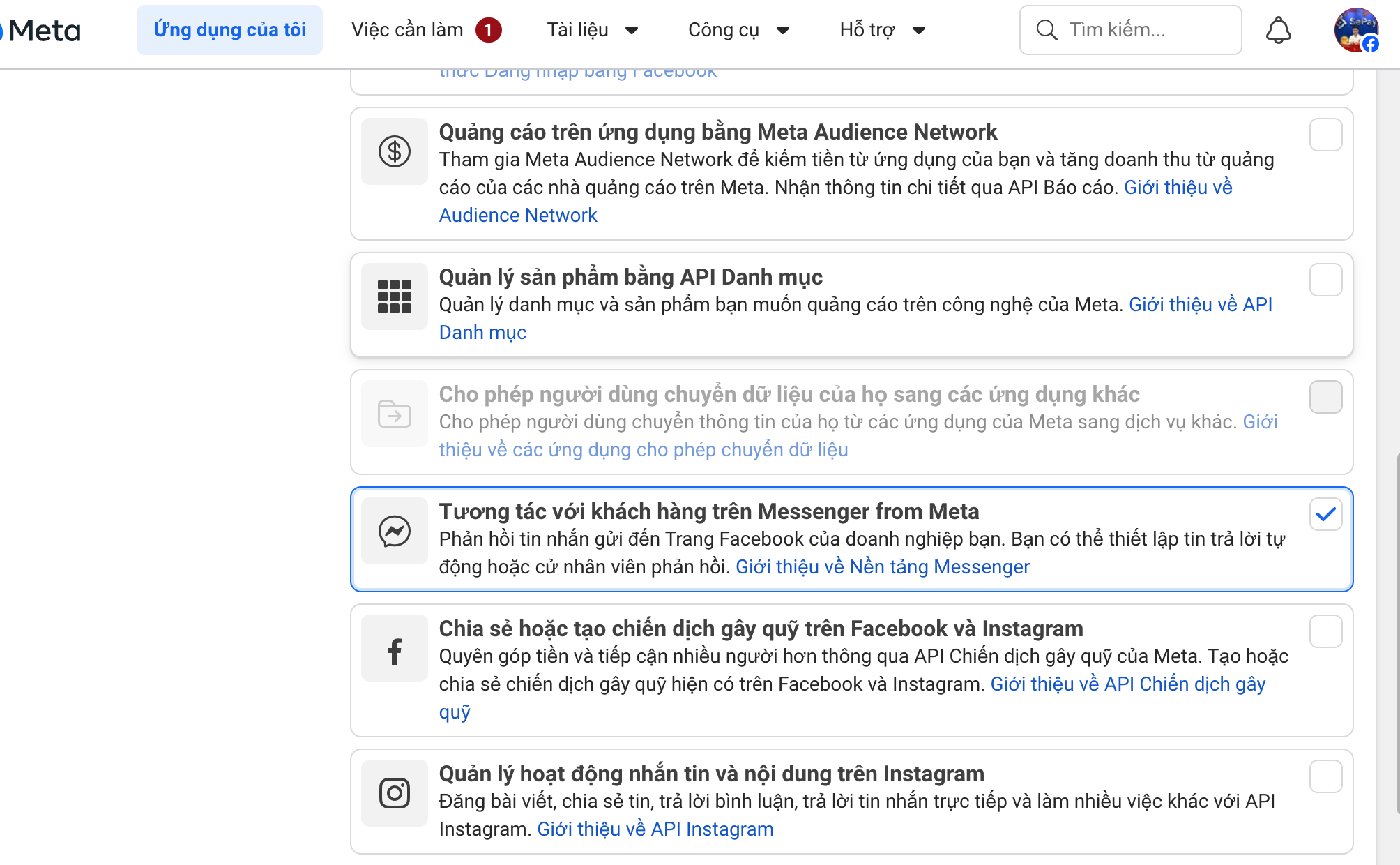Enable the Meta Audience Network use case
Image resolution: width=1400 pixels, height=865 pixels.
pyautogui.click(x=1325, y=135)
